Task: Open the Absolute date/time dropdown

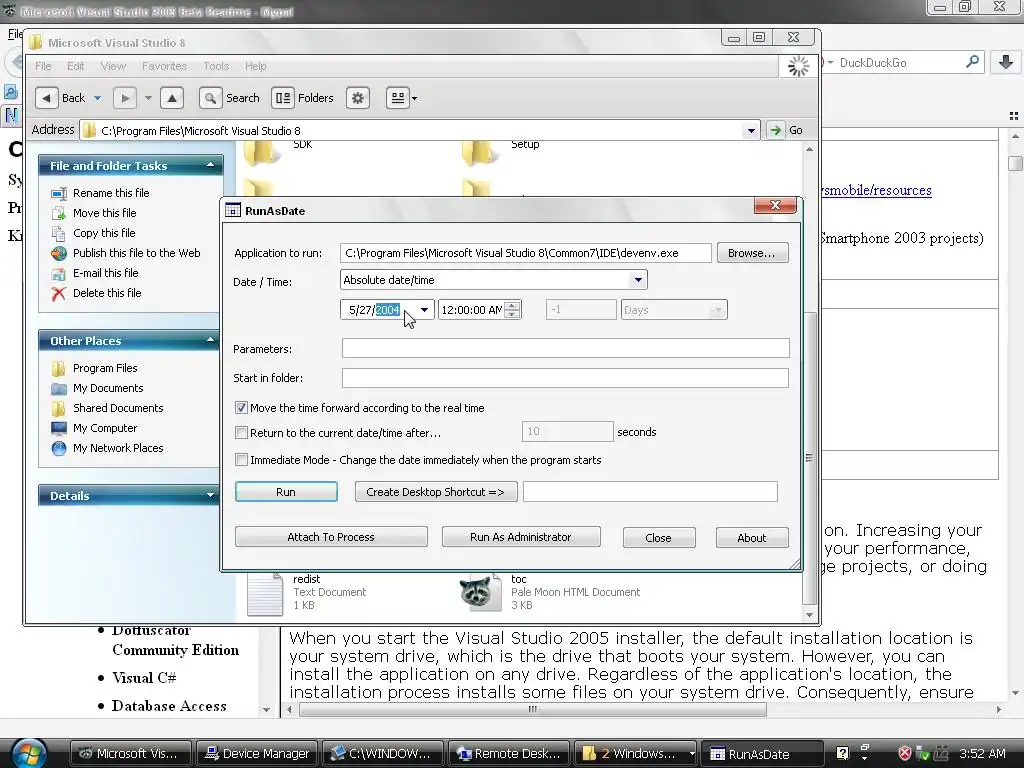Action: tap(638, 280)
